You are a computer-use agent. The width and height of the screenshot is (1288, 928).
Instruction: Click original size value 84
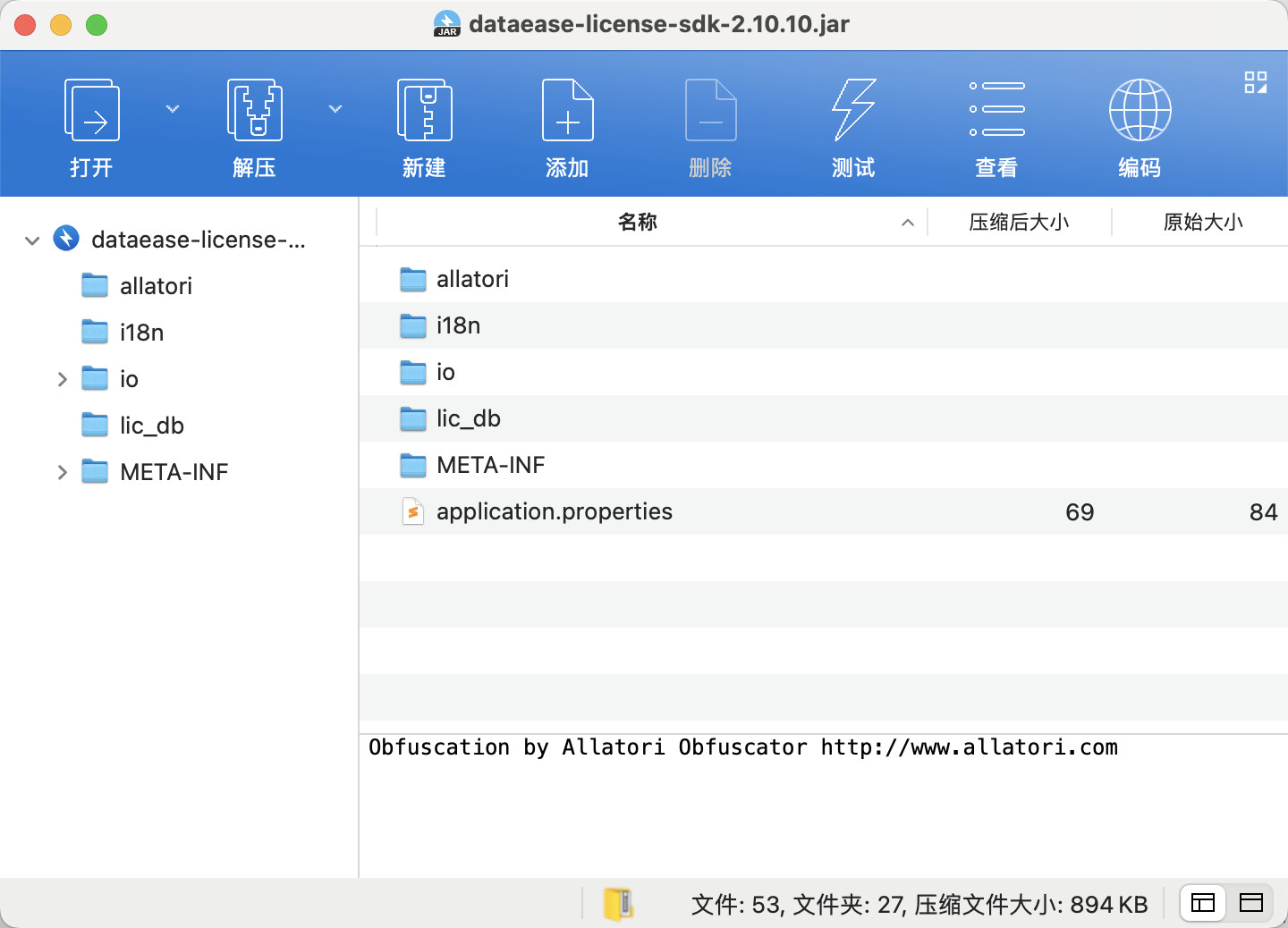coord(1264,512)
